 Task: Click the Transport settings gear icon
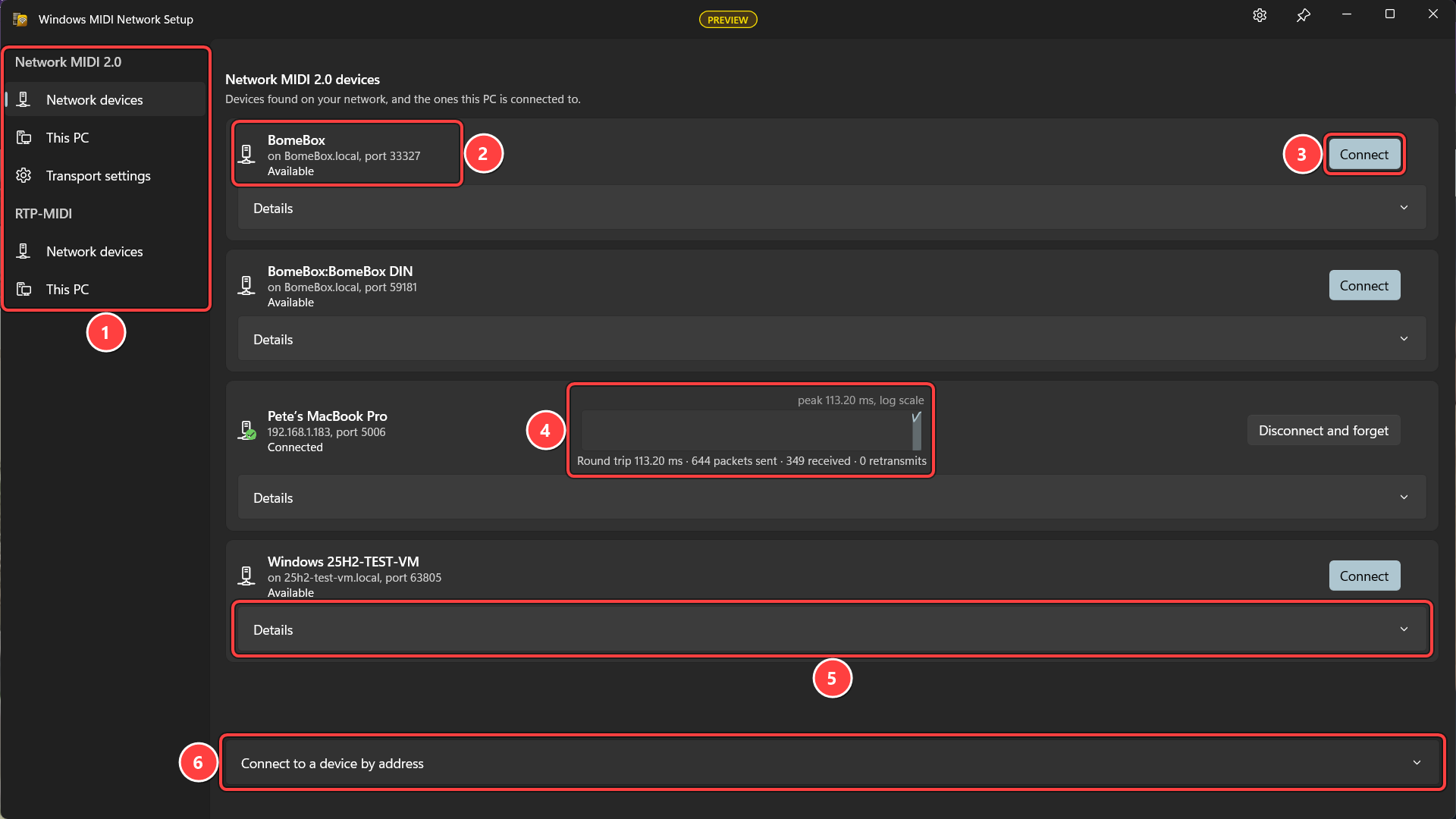pos(24,175)
